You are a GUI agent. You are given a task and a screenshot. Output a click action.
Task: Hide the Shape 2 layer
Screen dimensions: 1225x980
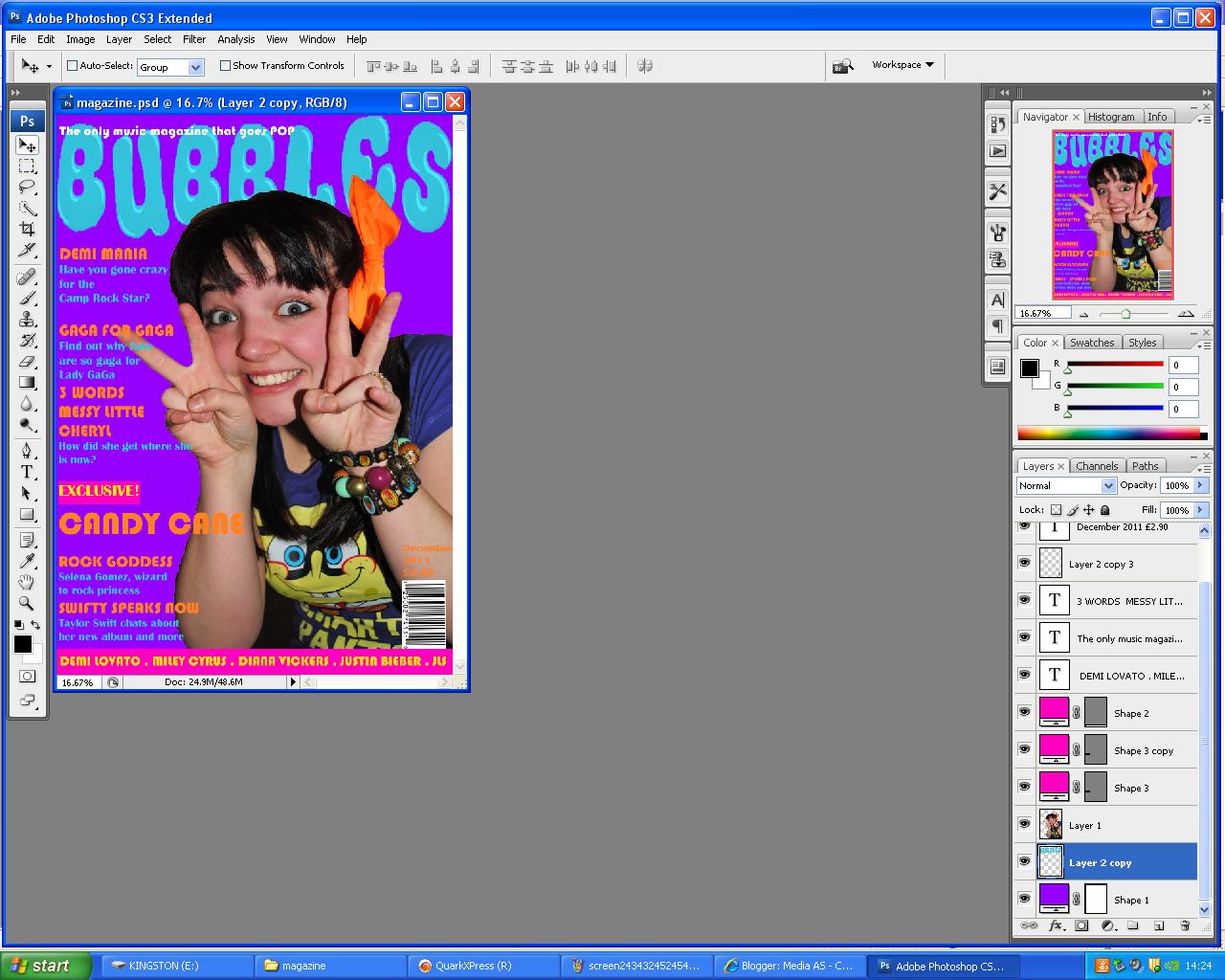click(x=1025, y=712)
